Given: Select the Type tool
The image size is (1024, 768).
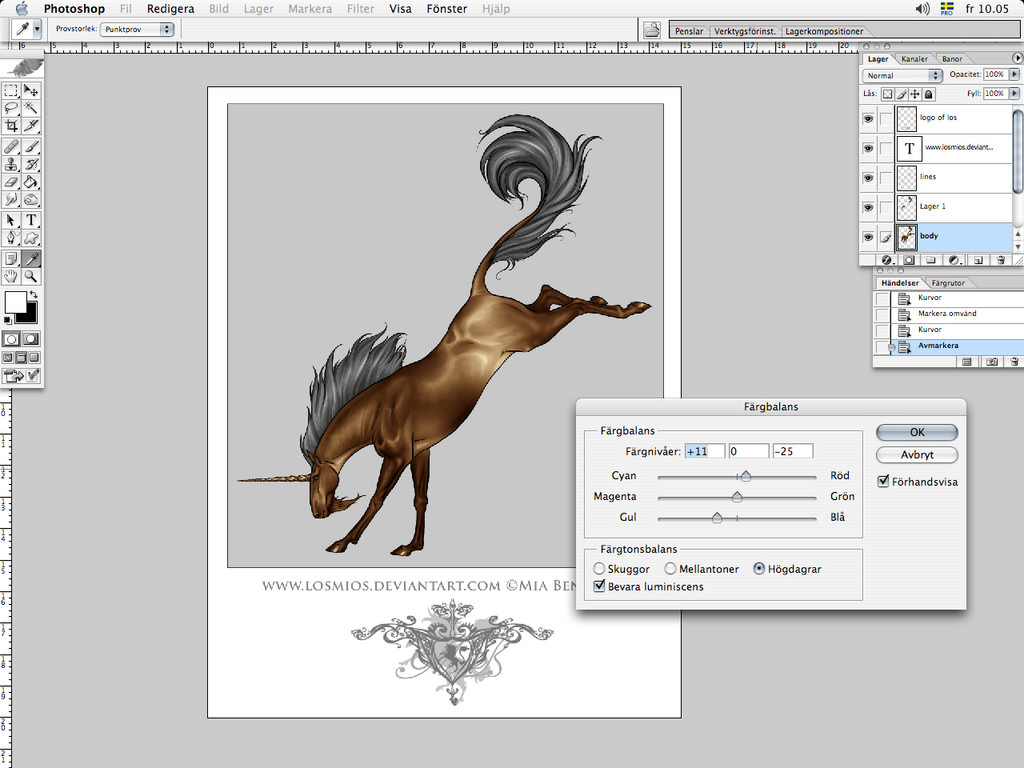Looking at the screenshot, I should click(31, 220).
